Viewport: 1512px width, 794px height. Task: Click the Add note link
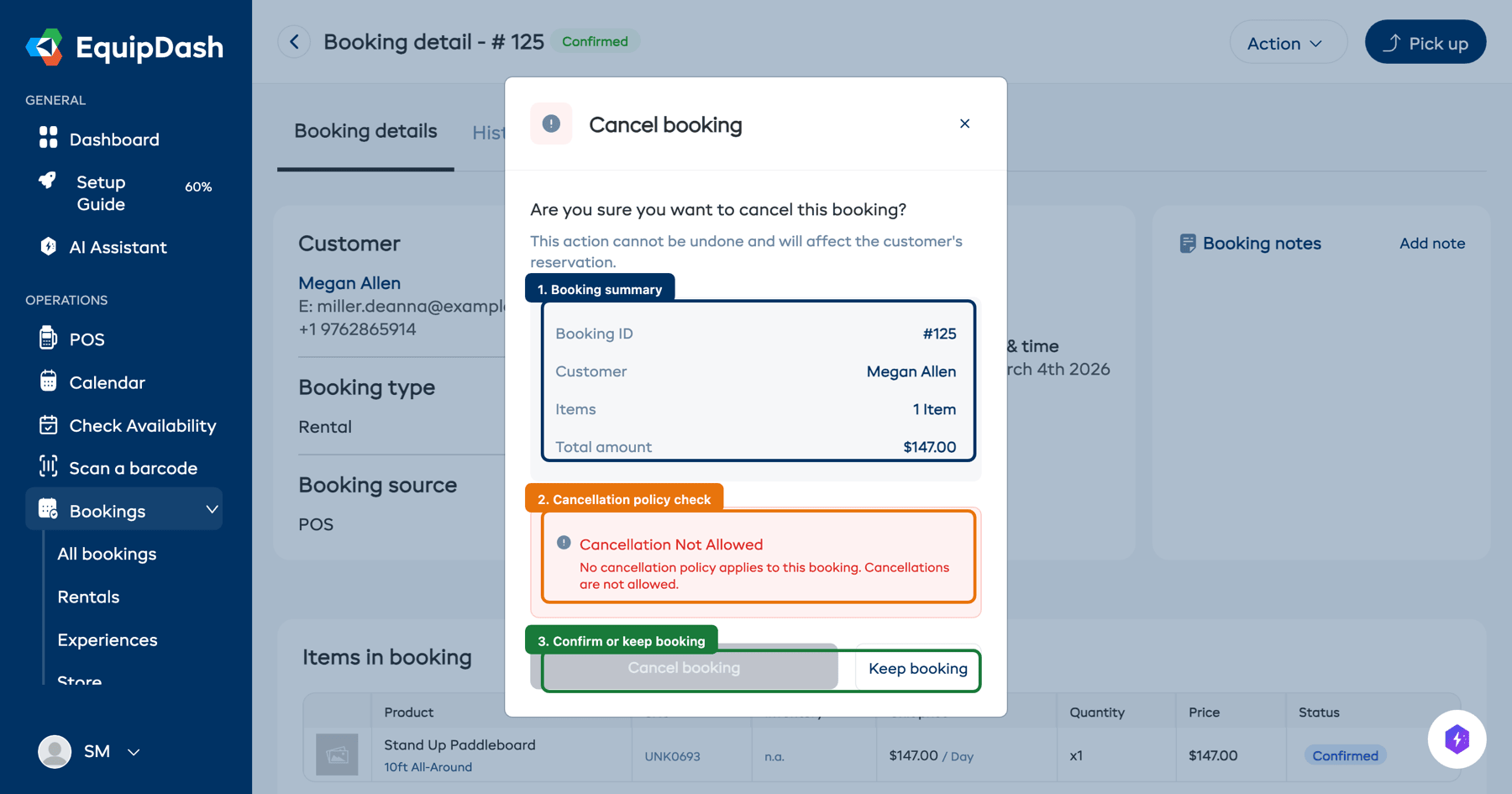click(x=1431, y=243)
